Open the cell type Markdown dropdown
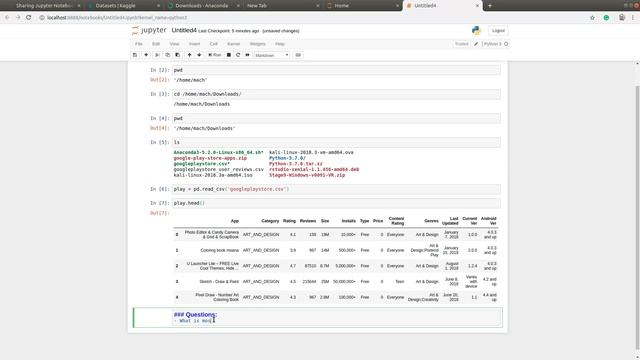Viewport: 640px width, 360px height. click(x=271, y=55)
